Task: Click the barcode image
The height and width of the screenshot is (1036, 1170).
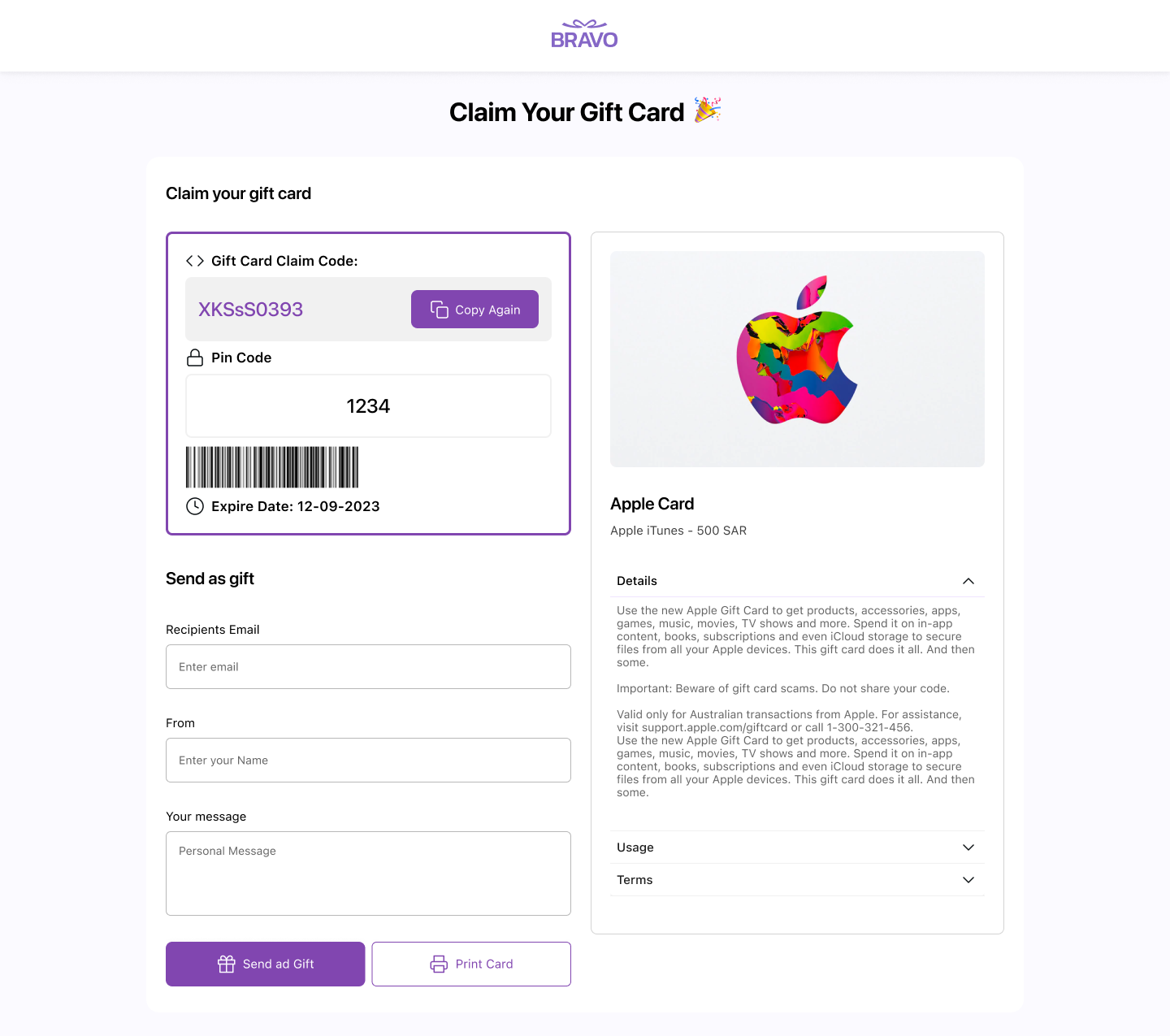Action: 272,467
